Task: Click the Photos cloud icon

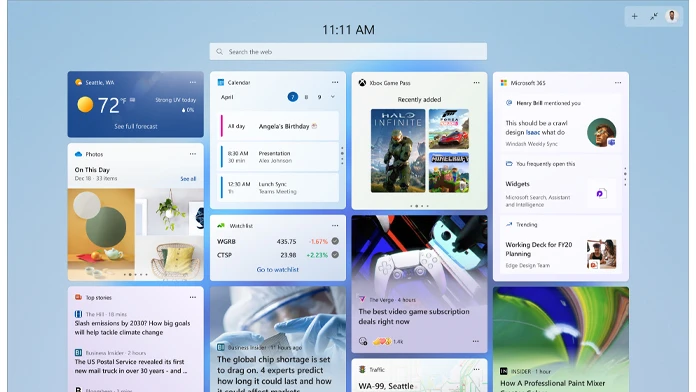Action: pyautogui.click(x=79, y=154)
